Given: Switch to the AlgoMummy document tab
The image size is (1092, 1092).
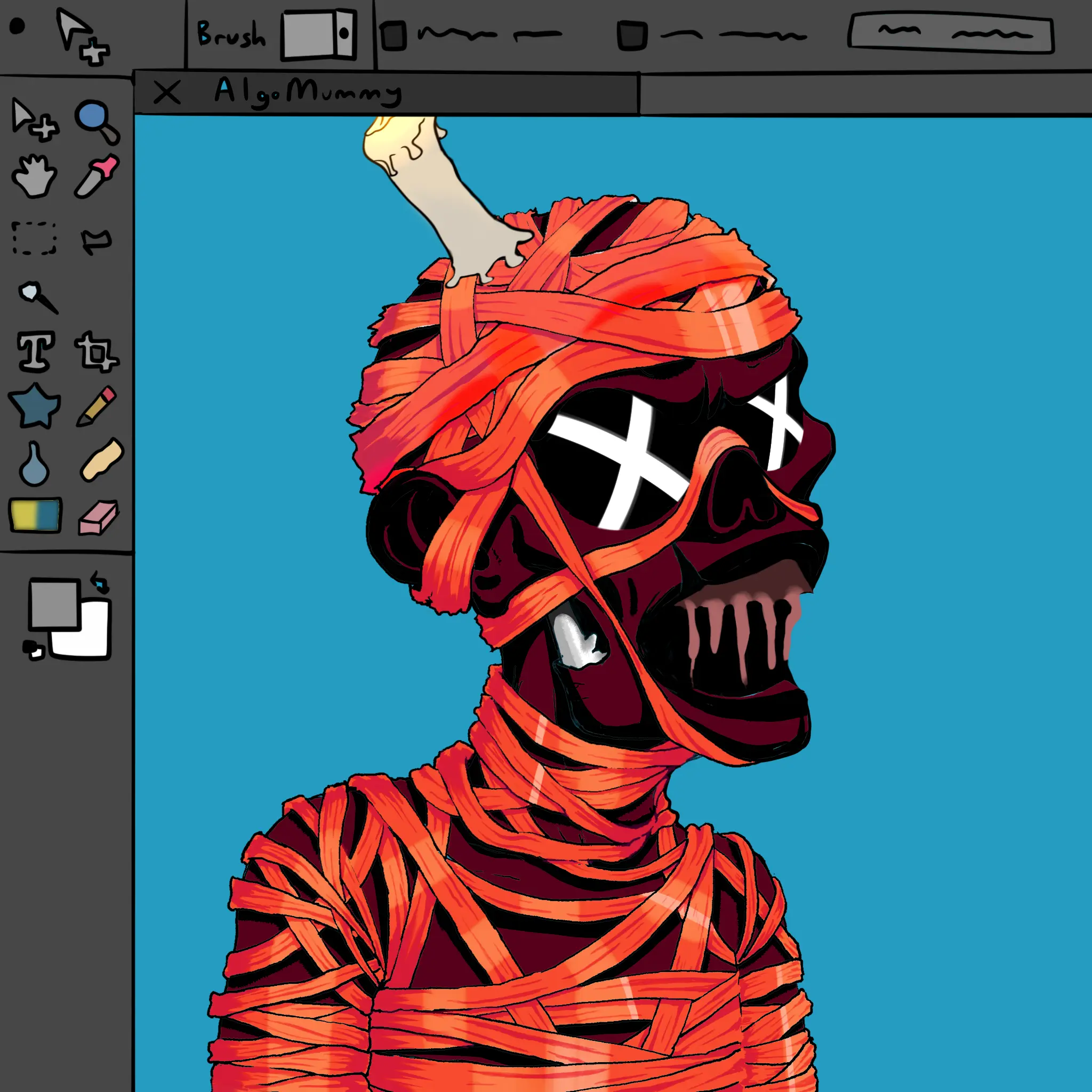Looking at the screenshot, I should click(x=308, y=92).
